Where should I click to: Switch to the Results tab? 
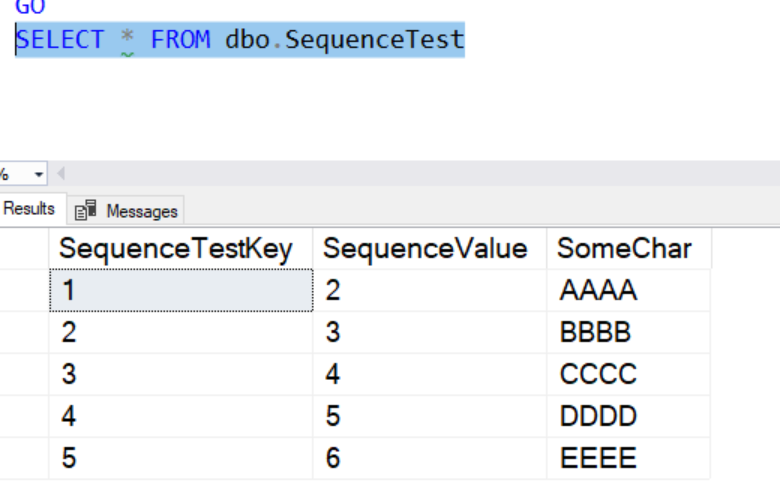point(28,209)
